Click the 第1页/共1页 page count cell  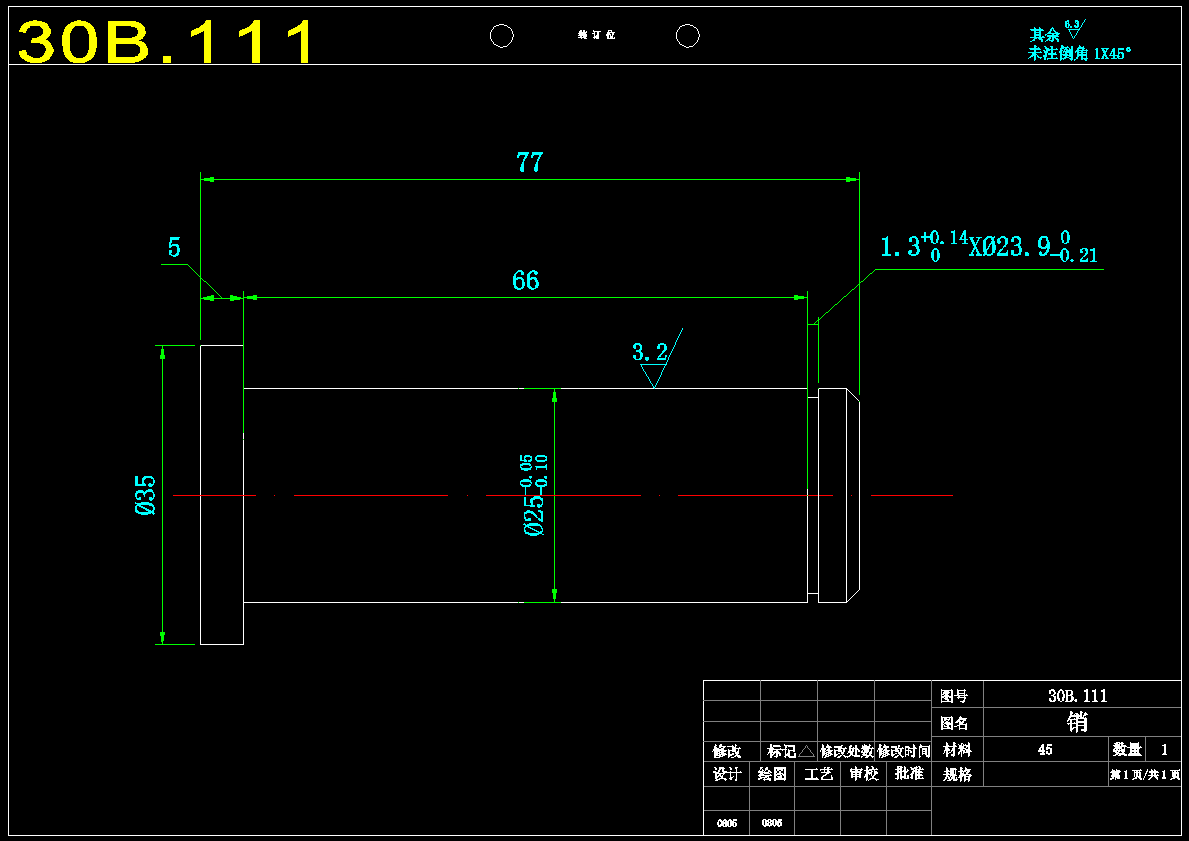click(x=1145, y=775)
